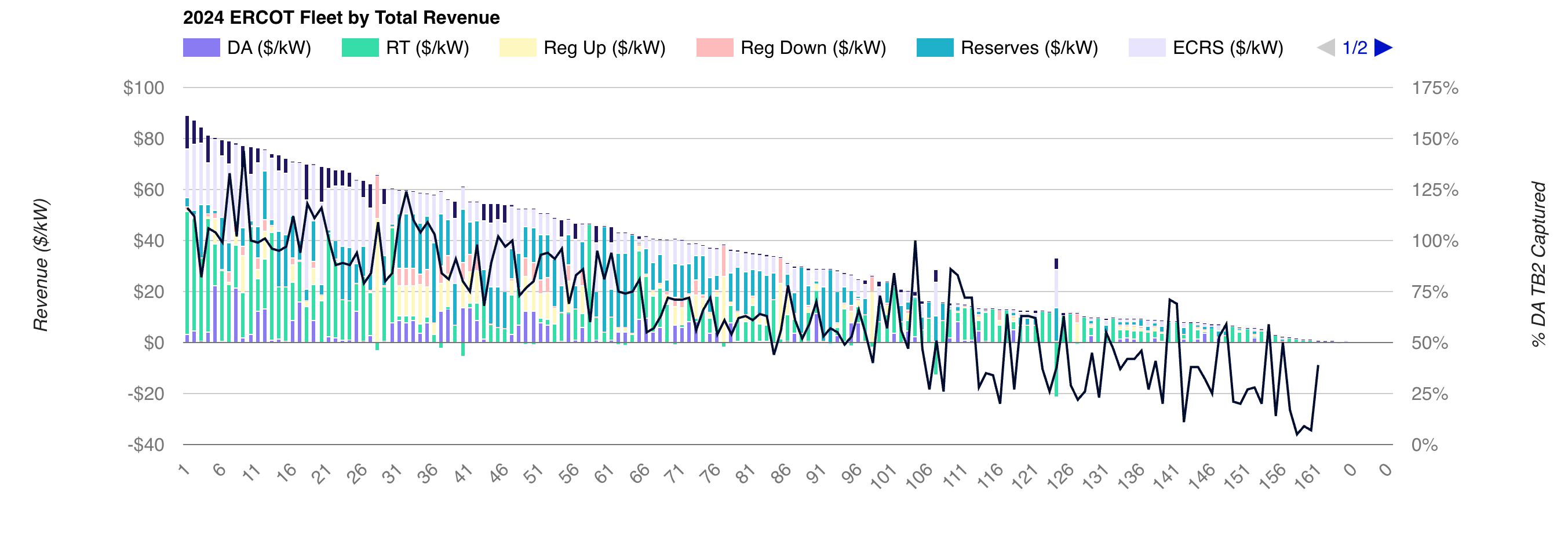Toggle the "Reg Up ($/kW)" legend text
This screenshot has height=546, width=1568.
coord(604,48)
